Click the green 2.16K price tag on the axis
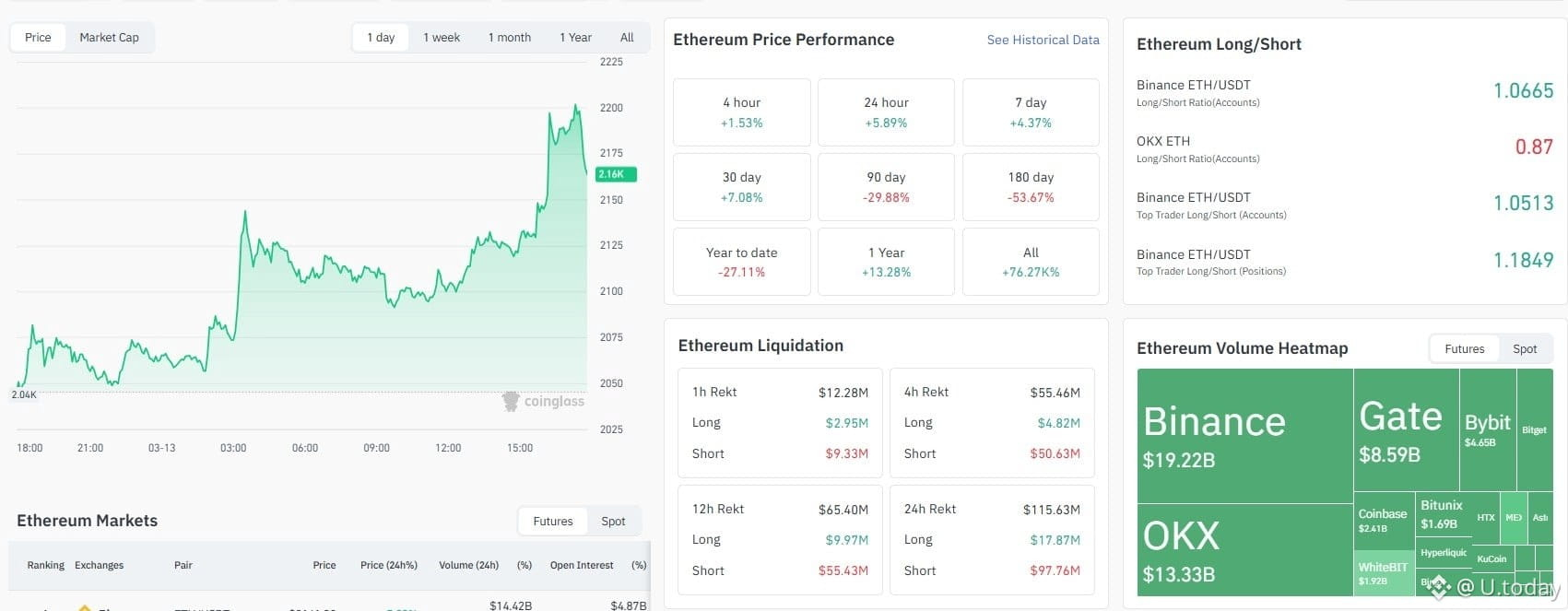1568x611 pixels. (615, 173)
